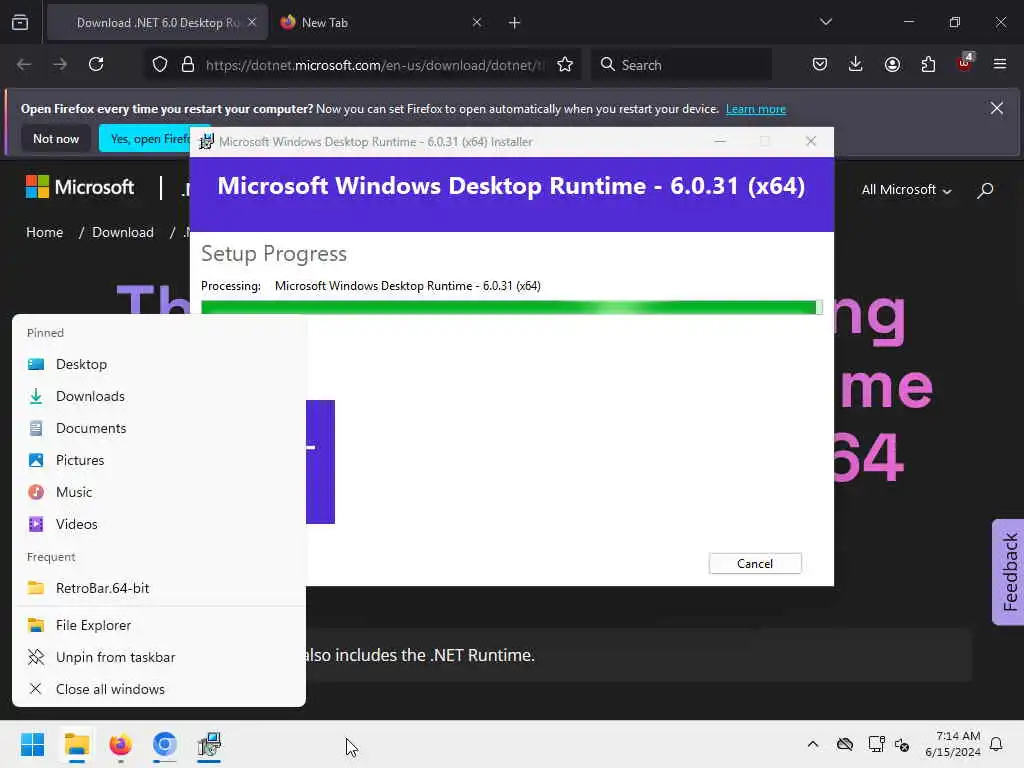View site security padlock info
This screenshot has height=768, width=1024.
point(188,65)
